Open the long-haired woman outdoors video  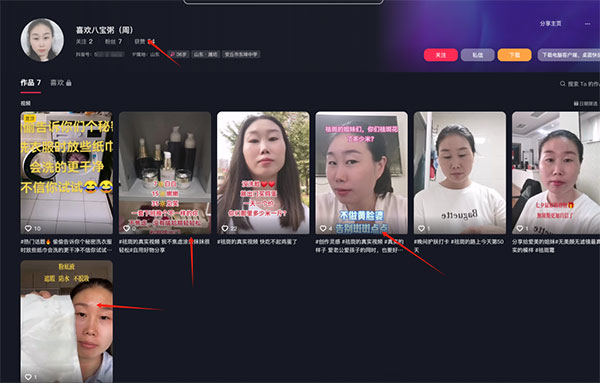click(x=263, y=173)
